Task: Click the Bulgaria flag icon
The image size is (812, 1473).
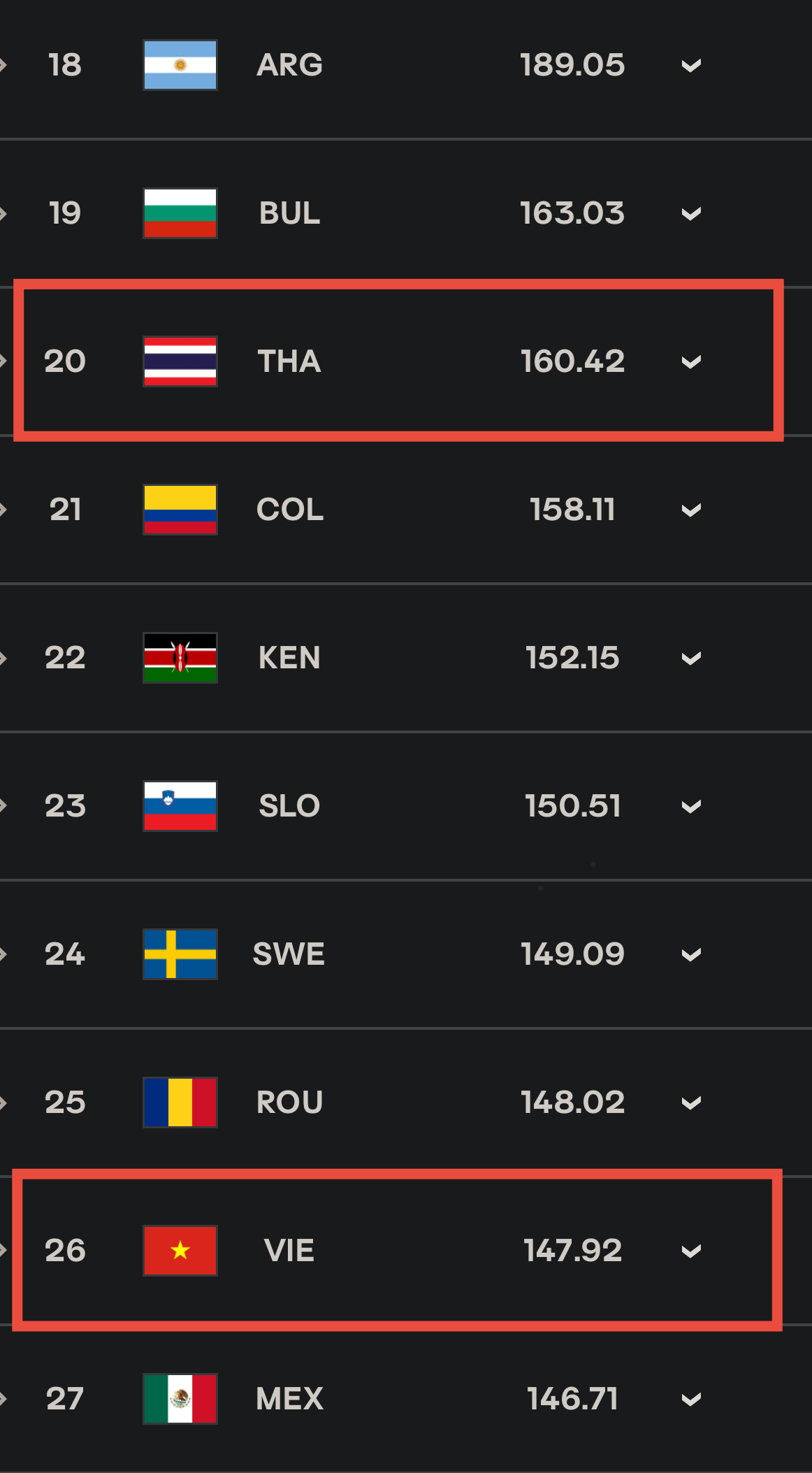Action: click(180, 213)
